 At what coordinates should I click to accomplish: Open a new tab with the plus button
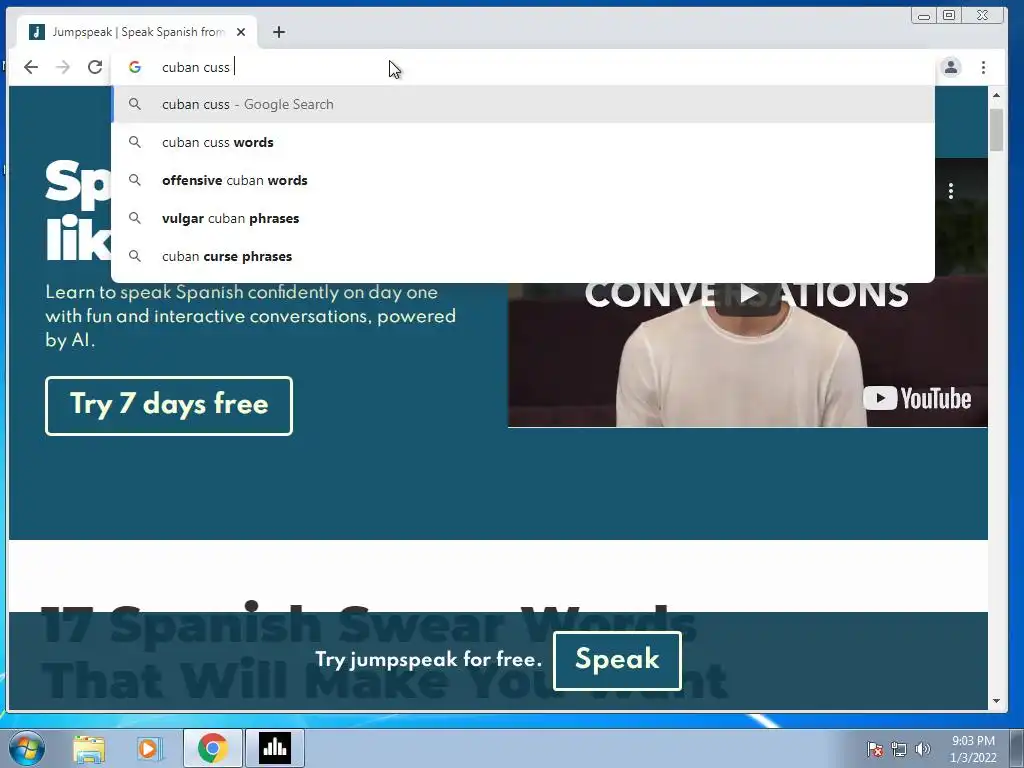(279, 32)
